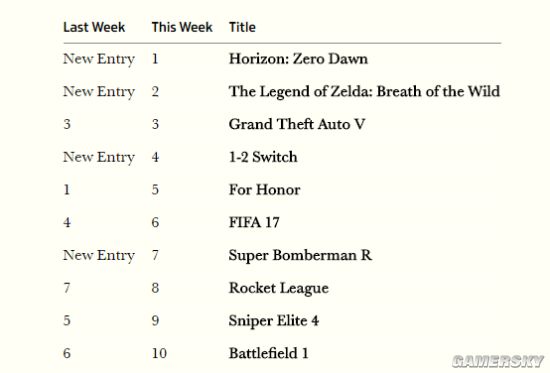Screen dimensions: 550x373
Task: Select Rocket League in the chart
Action: click(279, 288)
